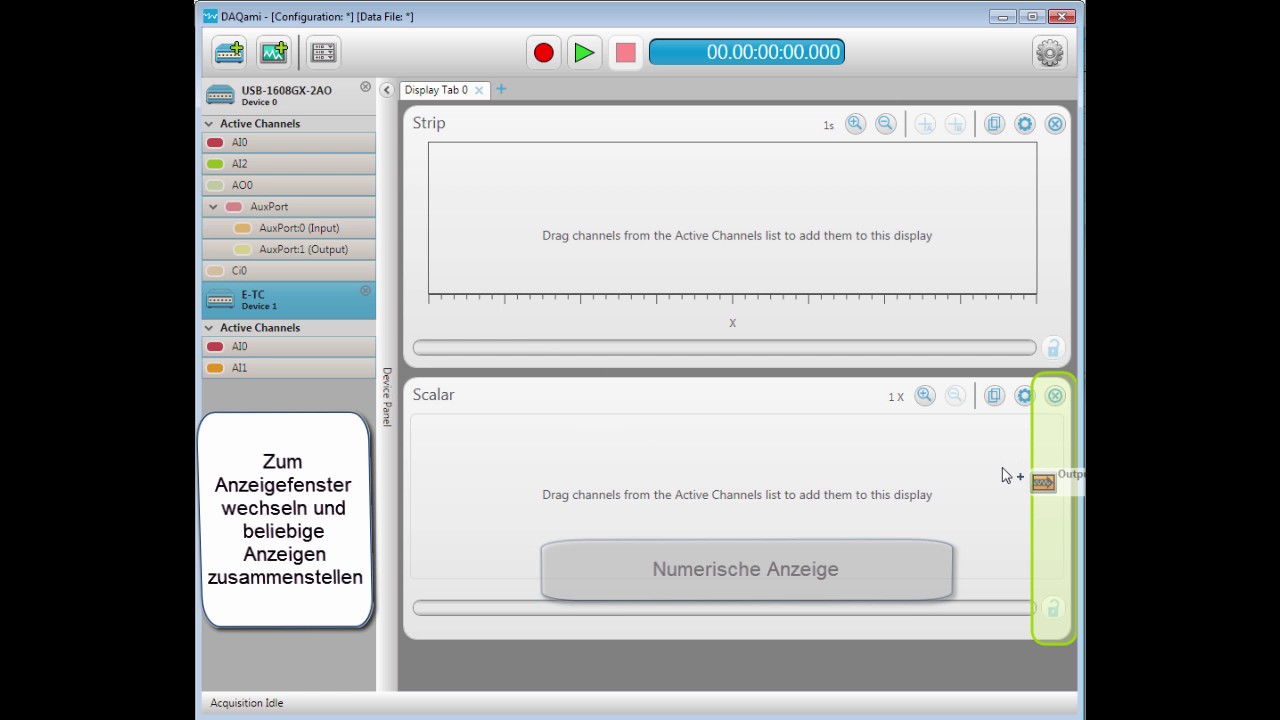Select channel AI0 of the E-TC device

288,347
